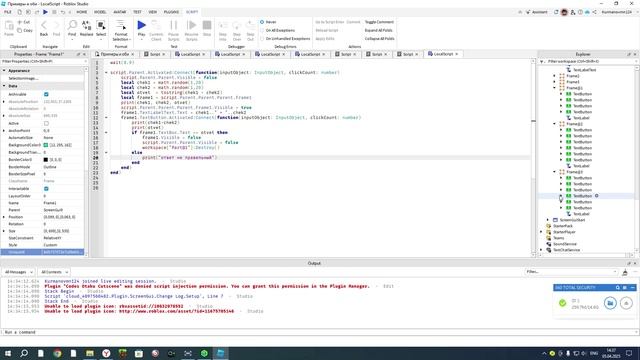Viewport: 640px width, 360px height.
Task: Expand the Size property
Action: [x=4, y=231]
